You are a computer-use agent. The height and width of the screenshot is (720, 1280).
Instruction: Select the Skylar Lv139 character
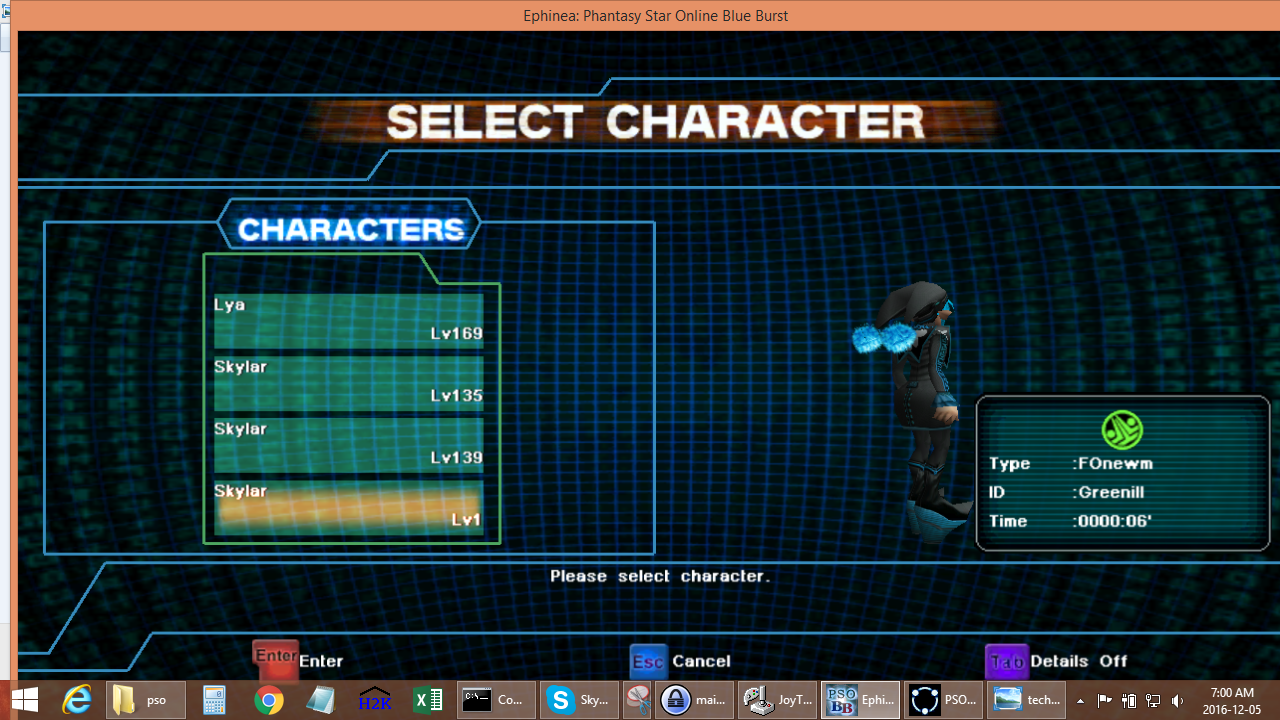348,444
